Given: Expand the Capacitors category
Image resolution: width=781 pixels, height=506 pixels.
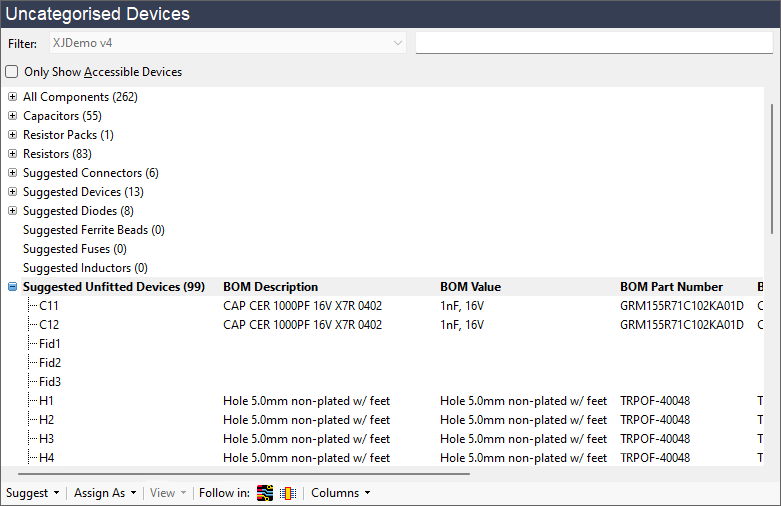Looking at the screenshot, I should (x=12, y=116).
